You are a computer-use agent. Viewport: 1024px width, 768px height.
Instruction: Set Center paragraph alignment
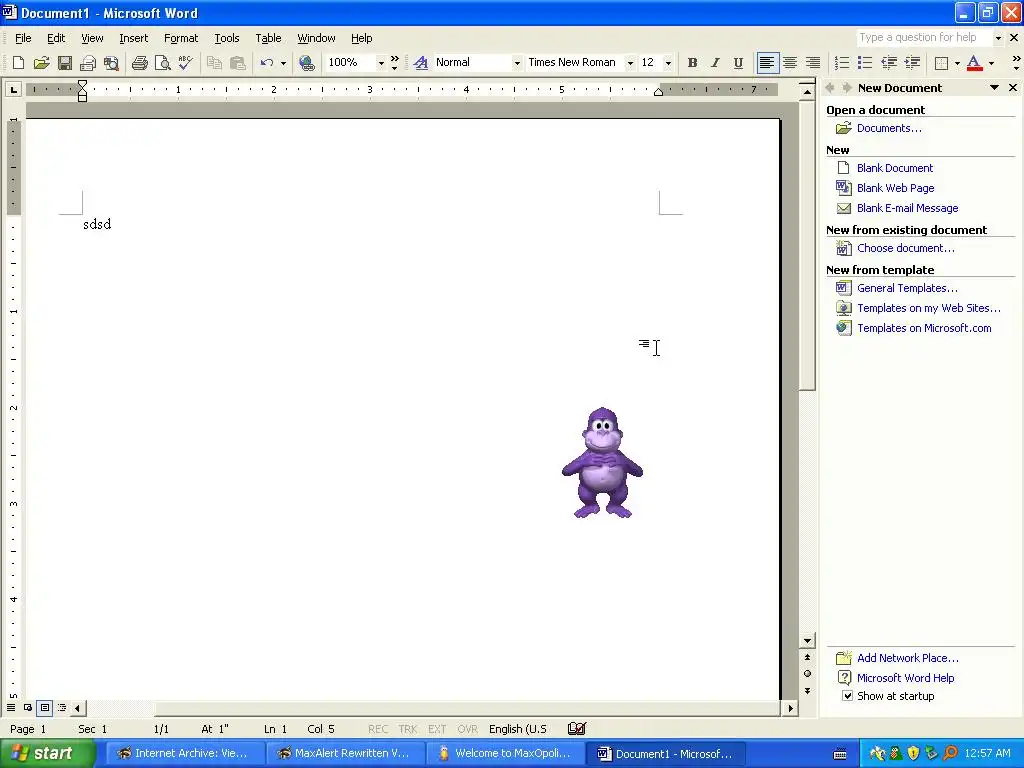click(x=790, y=63)
